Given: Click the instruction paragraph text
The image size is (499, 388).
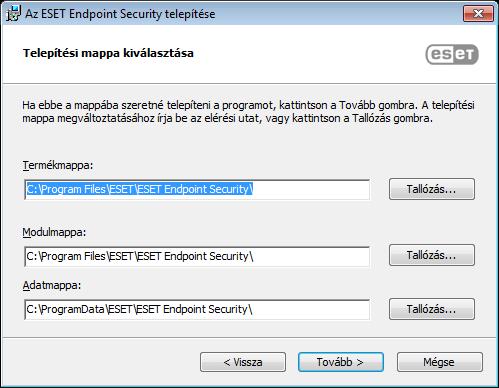Looking at the screenshot, I should pos(248,112).
